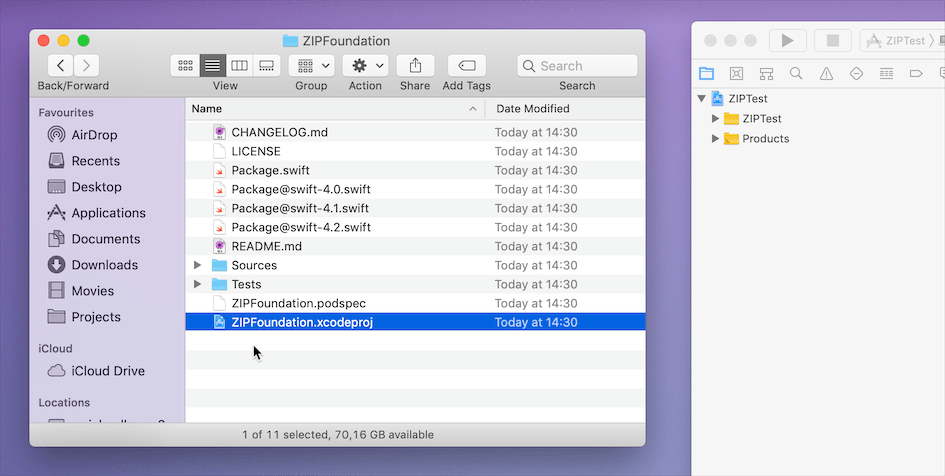The height and width of the screenshot is (476, 945).
Task: Expand the ZIPTest group folder in Xcode
Action: click(x=715, y=119)
